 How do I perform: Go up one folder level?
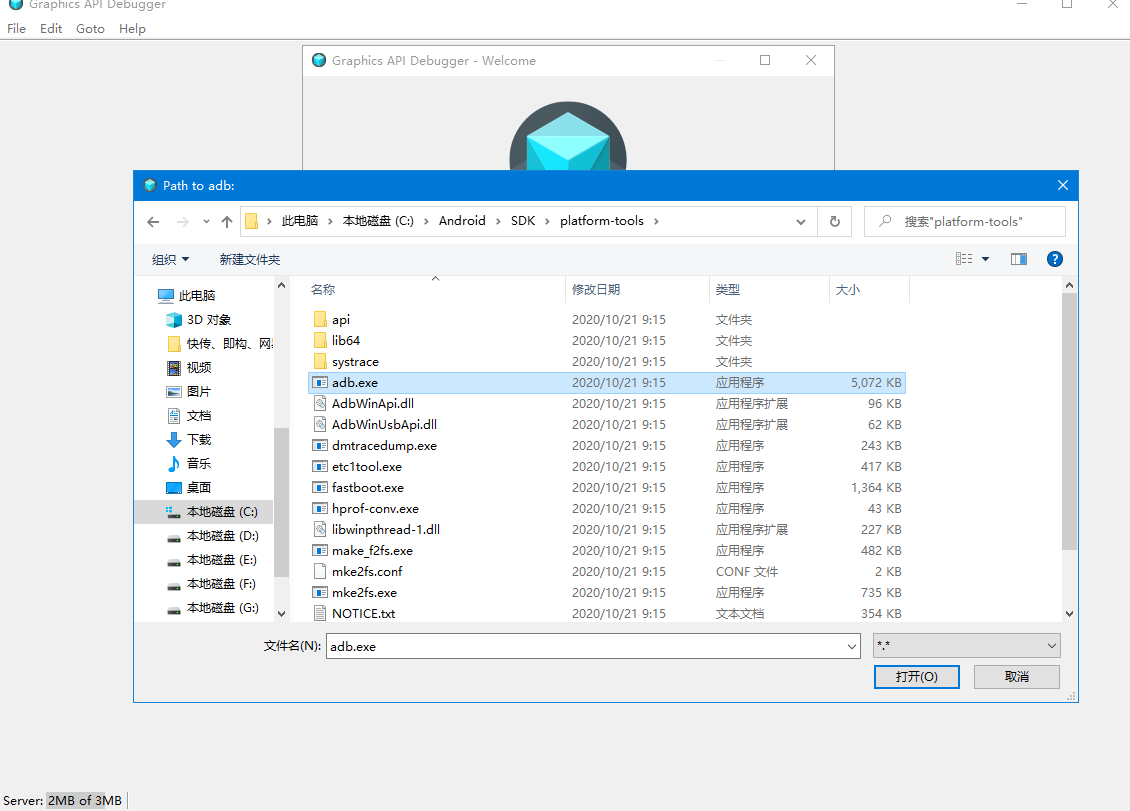coord(225,221)
